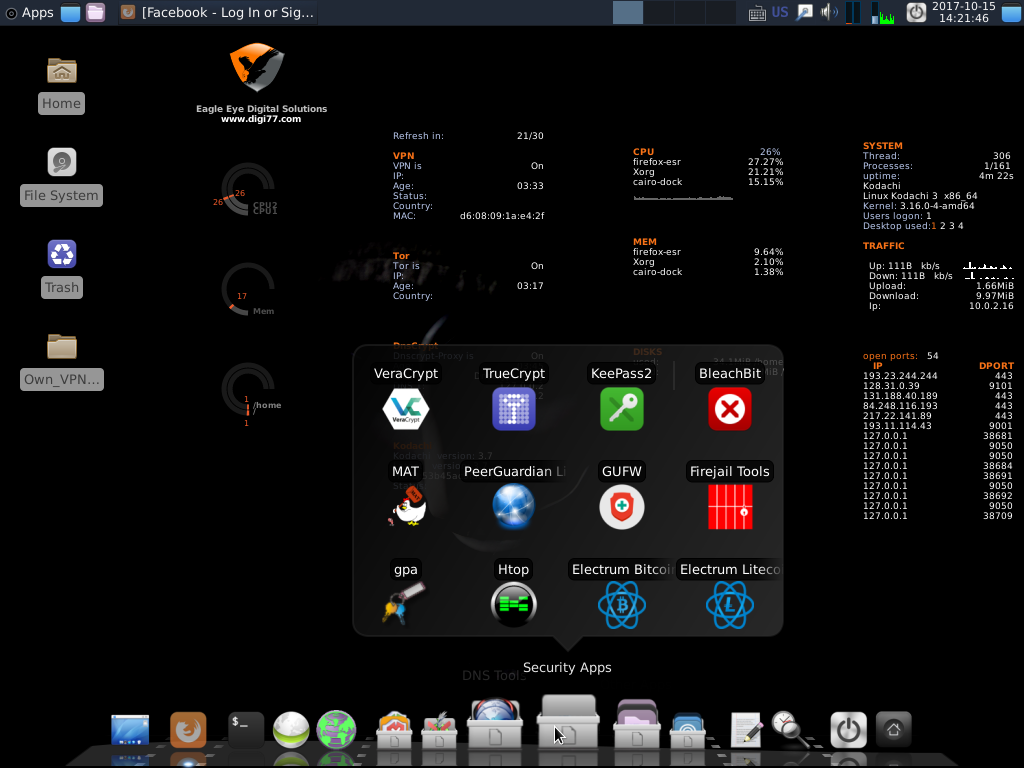The image size is (1024, 768).
Task: Click the clock-magnifier search dock icon
Action: click(x=790, y=729)
